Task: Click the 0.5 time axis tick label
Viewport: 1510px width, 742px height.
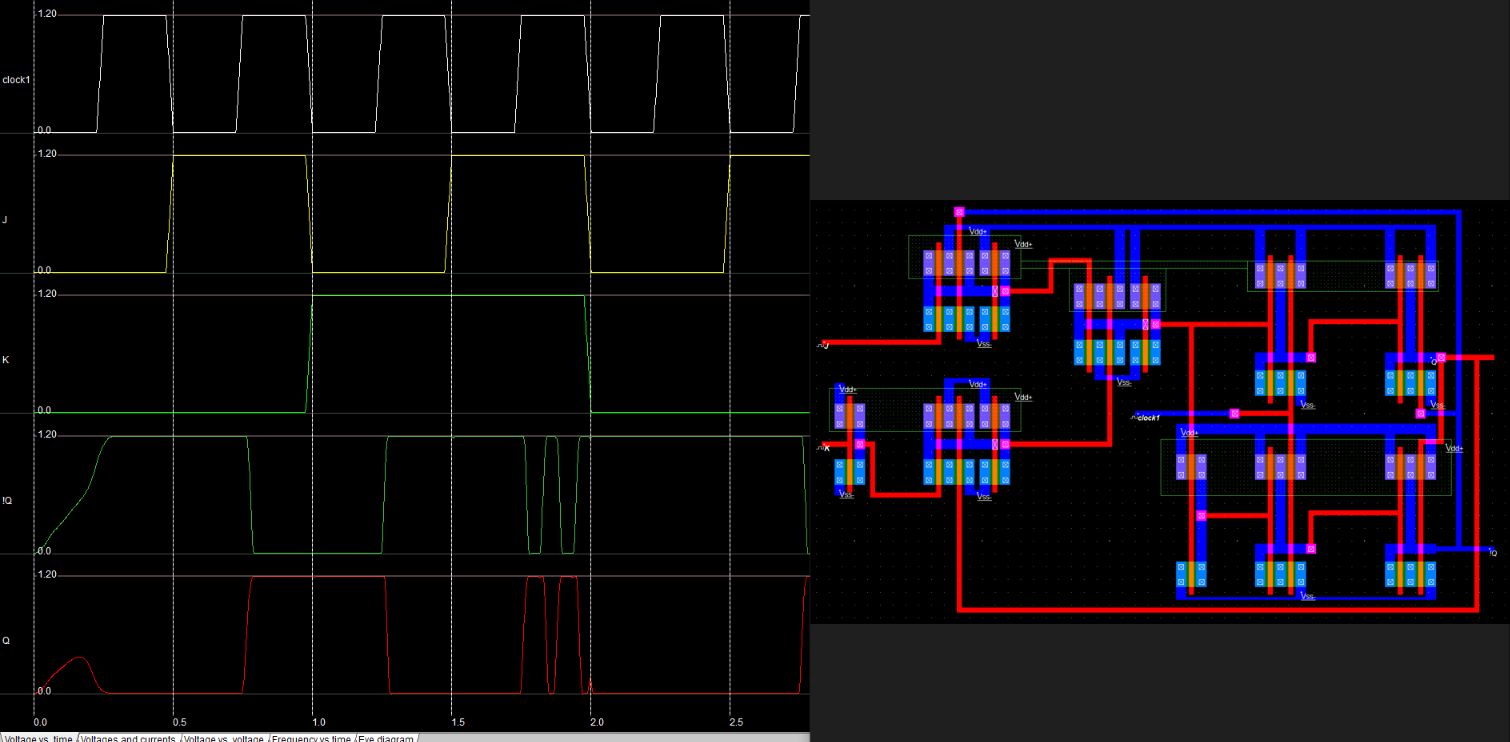Action: [x=180, y=722]
